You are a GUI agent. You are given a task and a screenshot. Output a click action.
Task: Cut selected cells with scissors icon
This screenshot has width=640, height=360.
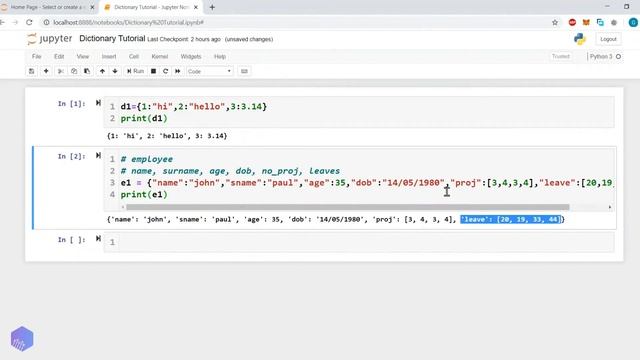[61, 71]
